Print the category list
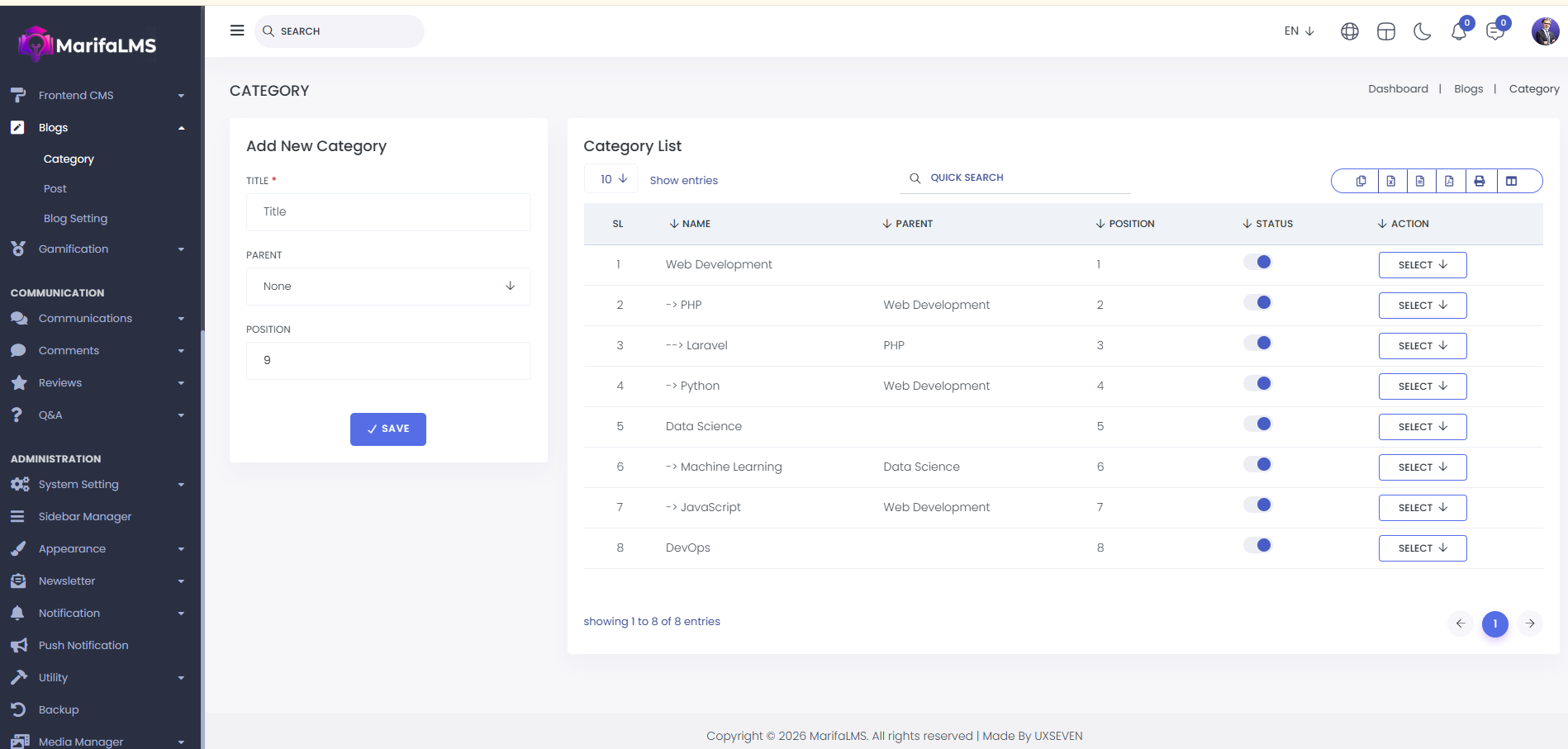This screenshot has width=1568, height=749. 1480,181
